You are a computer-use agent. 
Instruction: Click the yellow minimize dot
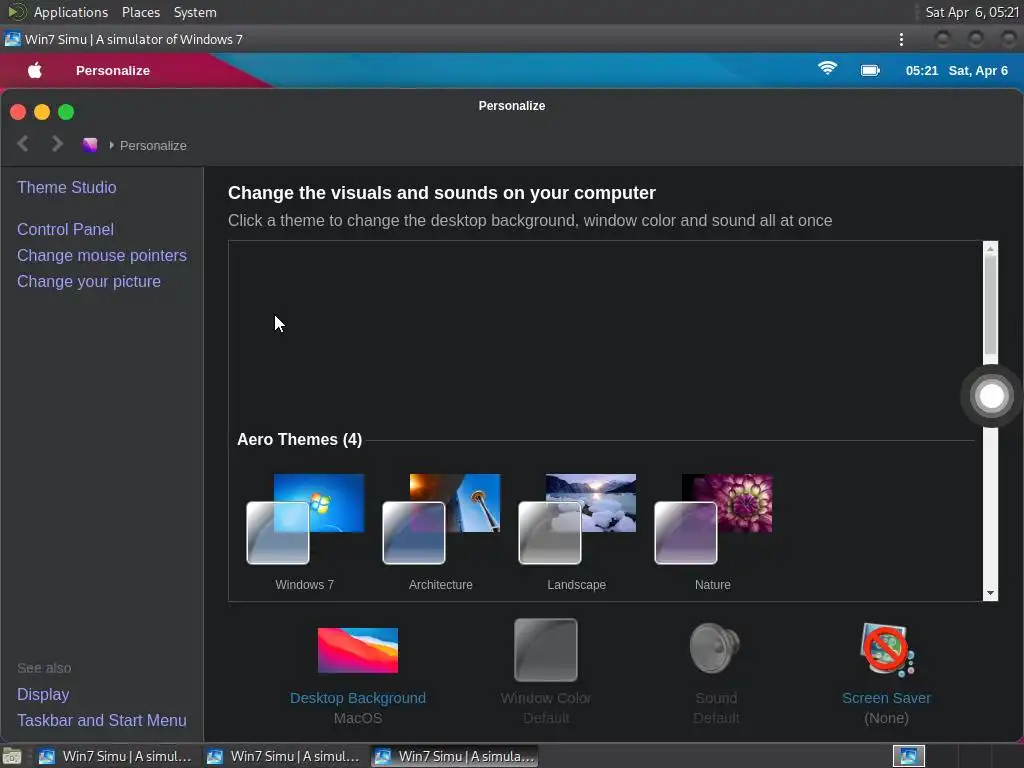point(42,112)
